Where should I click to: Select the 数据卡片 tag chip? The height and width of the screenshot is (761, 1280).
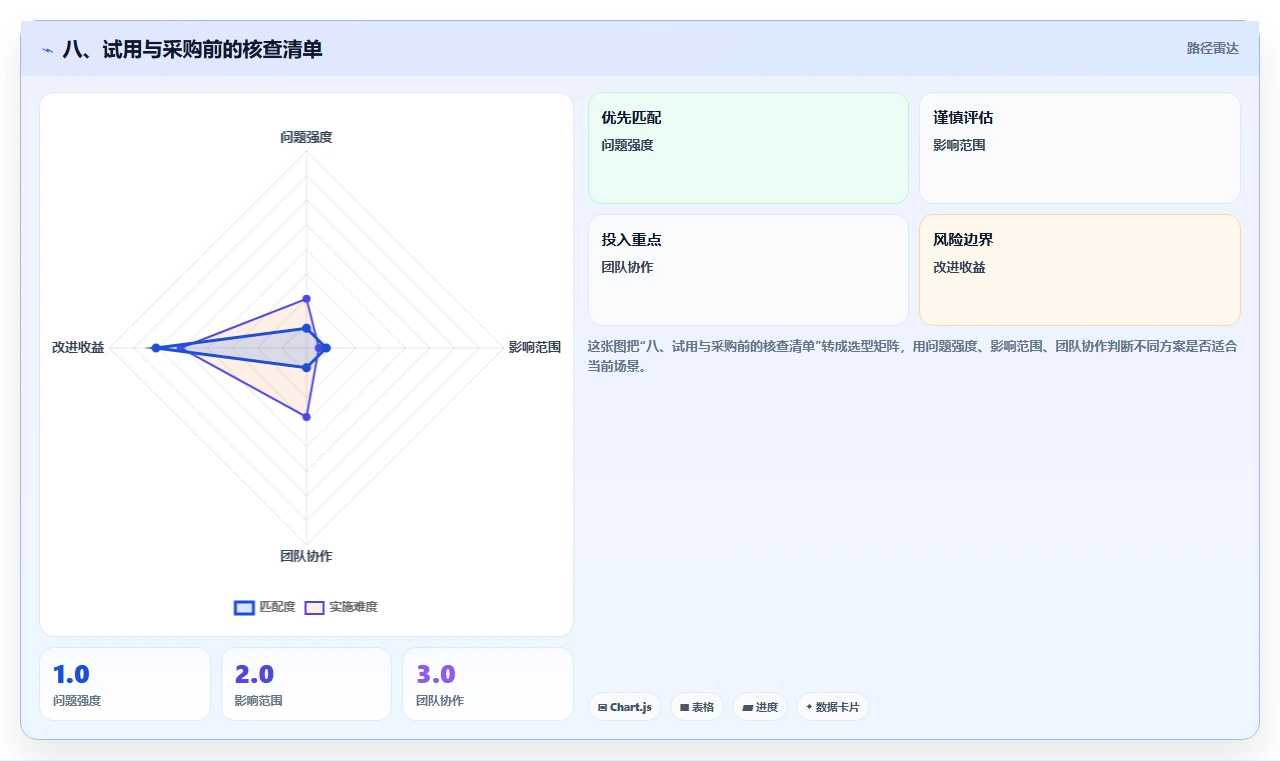pyautogui.click(x=833, y=707)
